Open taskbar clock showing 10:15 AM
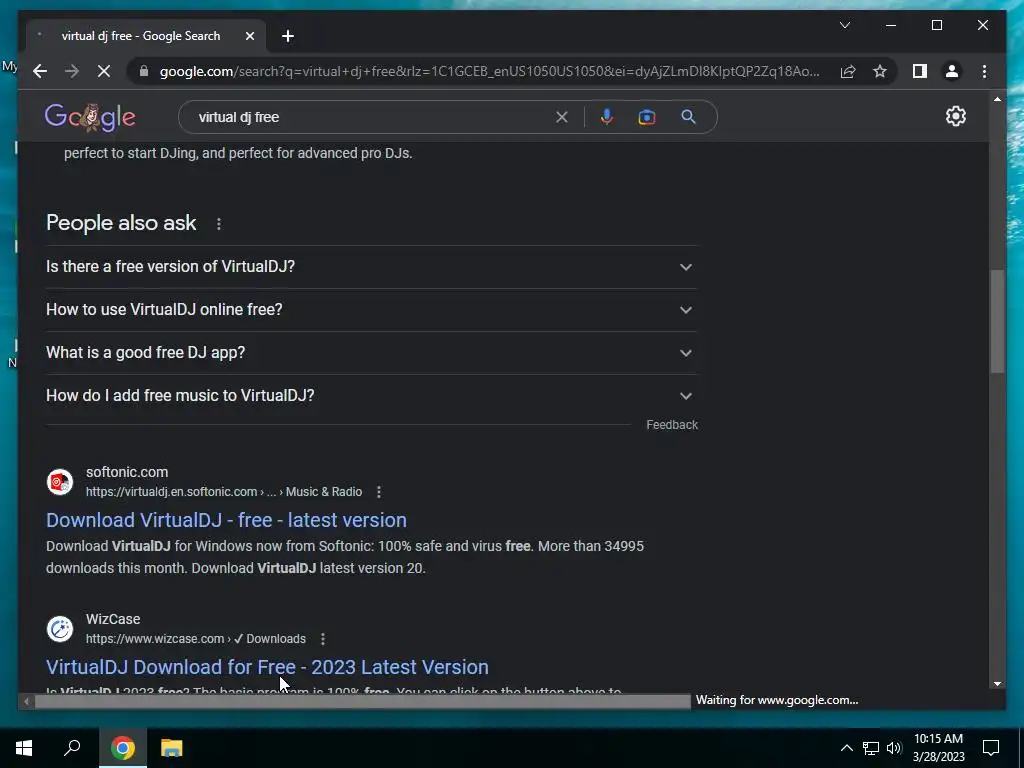Image resolution: width=1024 pixels, height=768 pixels. [x=938, y=748]
